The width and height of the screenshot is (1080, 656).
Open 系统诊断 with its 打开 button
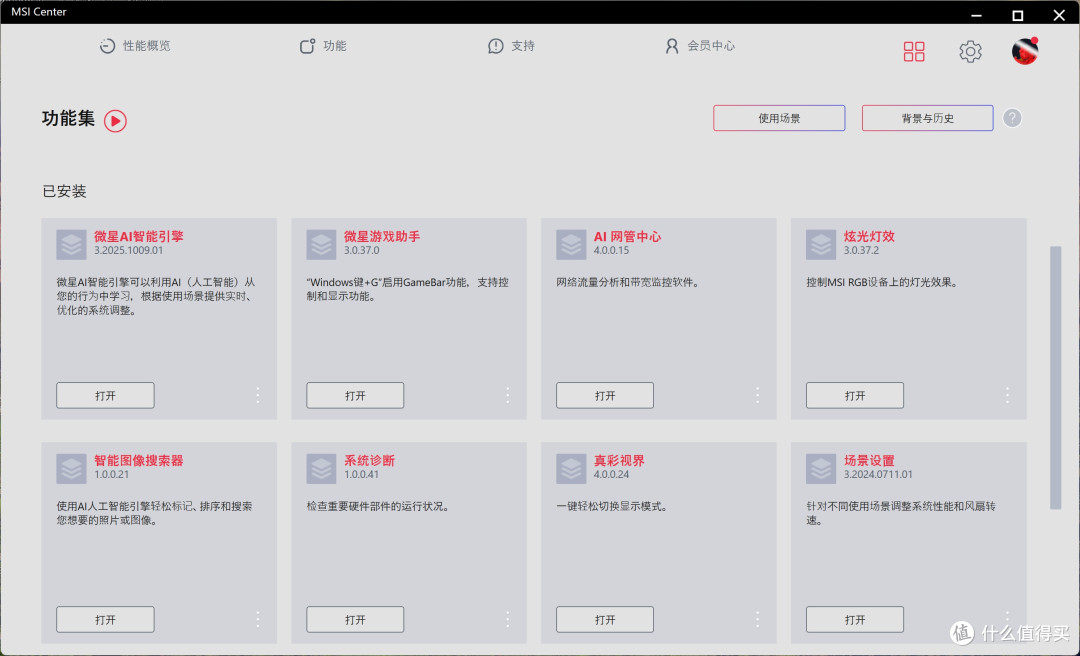pyautogui.click(x=355, y=619)
